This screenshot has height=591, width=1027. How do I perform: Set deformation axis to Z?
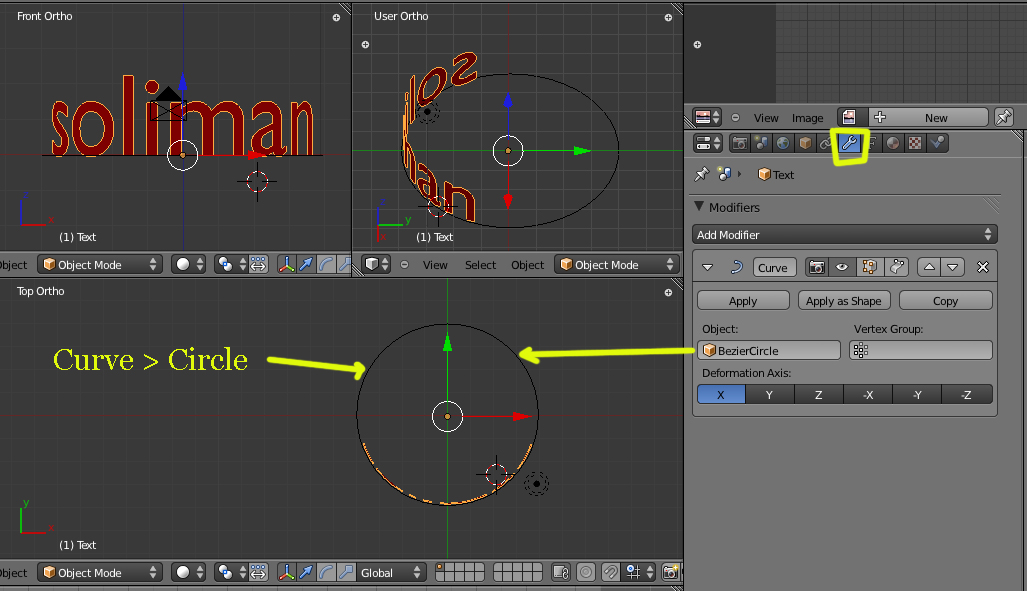click(819, 394)
